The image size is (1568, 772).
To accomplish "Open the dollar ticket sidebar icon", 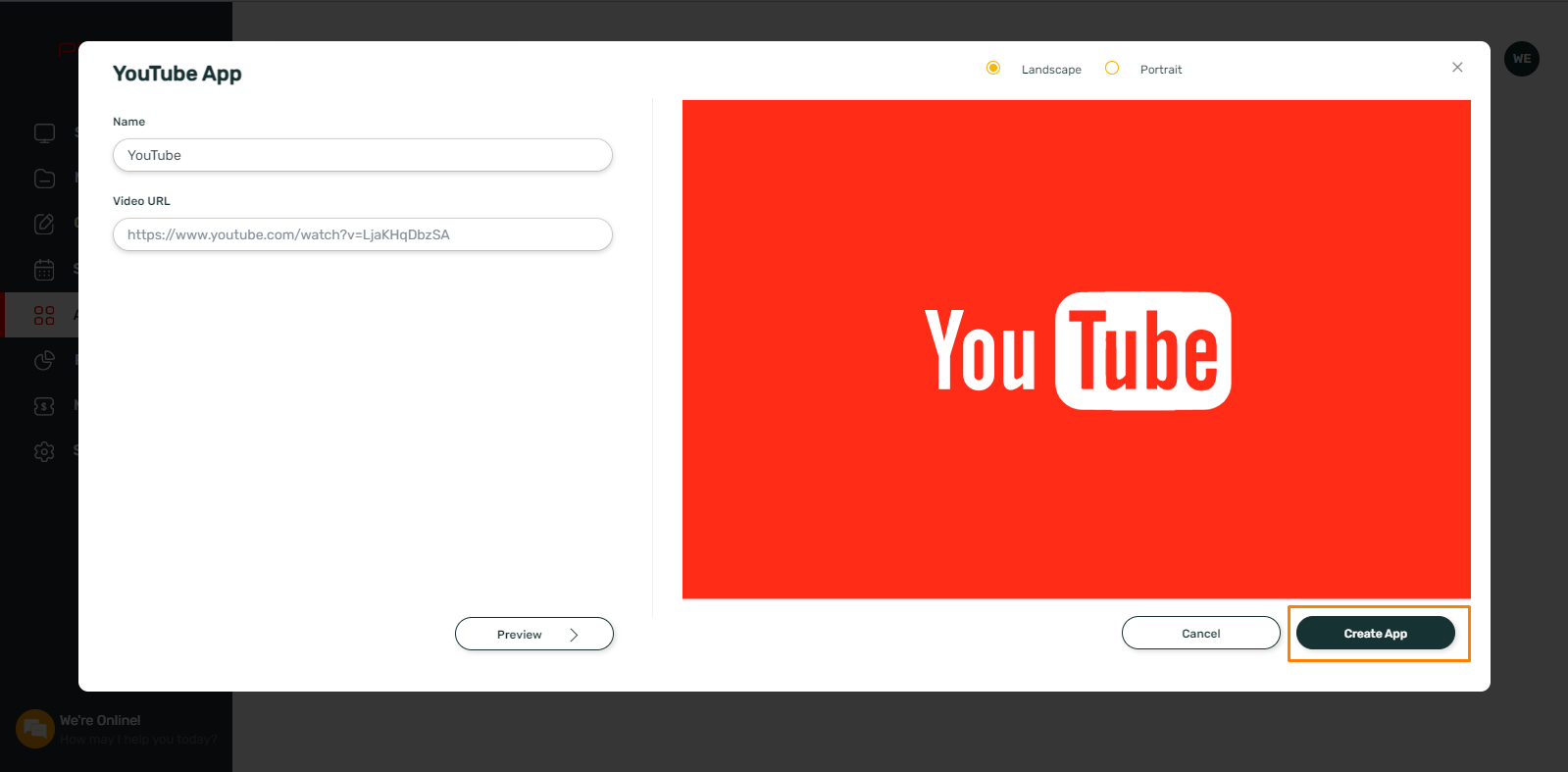I will (44, 405).
